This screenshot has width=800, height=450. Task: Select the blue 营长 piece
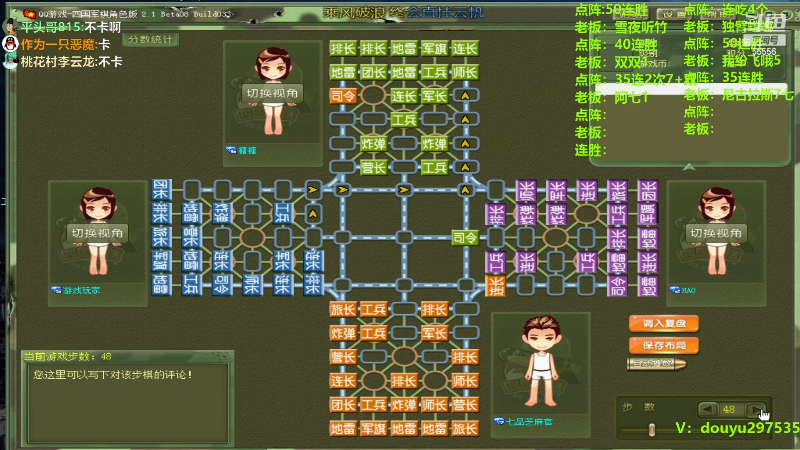[x=192, y=237]
